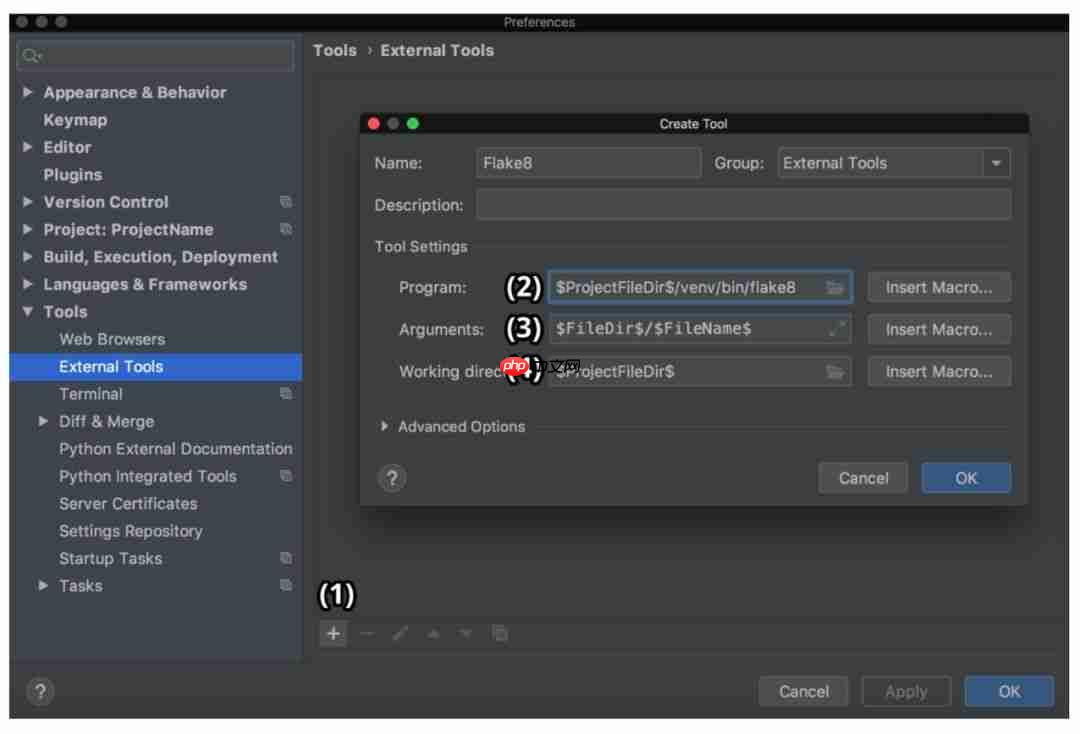Move the selected tool up

[x=432, y=633]
